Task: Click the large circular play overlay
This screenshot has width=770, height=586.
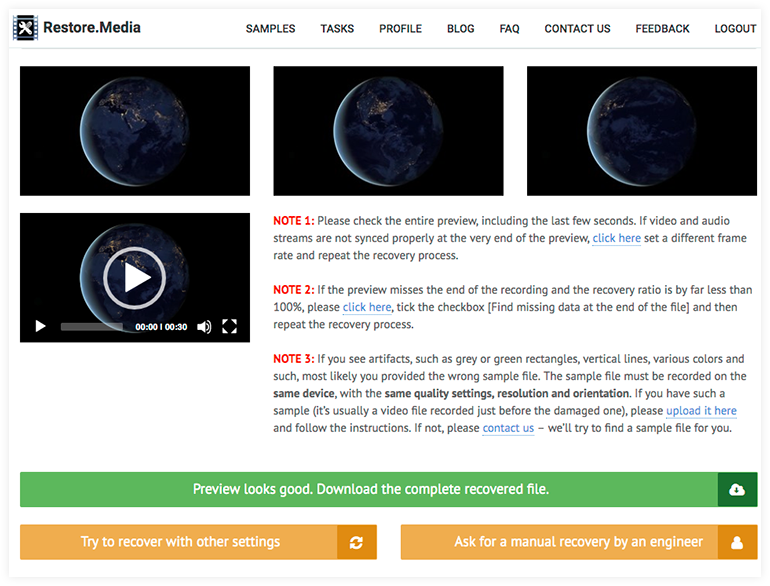Action: point(135,278)
